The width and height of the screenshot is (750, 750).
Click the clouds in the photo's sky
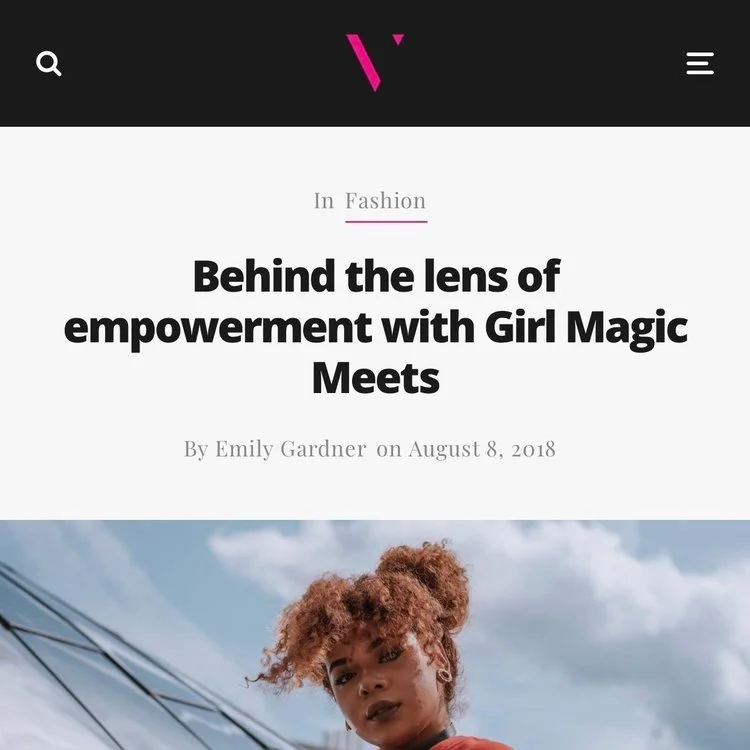pos(598,598)
